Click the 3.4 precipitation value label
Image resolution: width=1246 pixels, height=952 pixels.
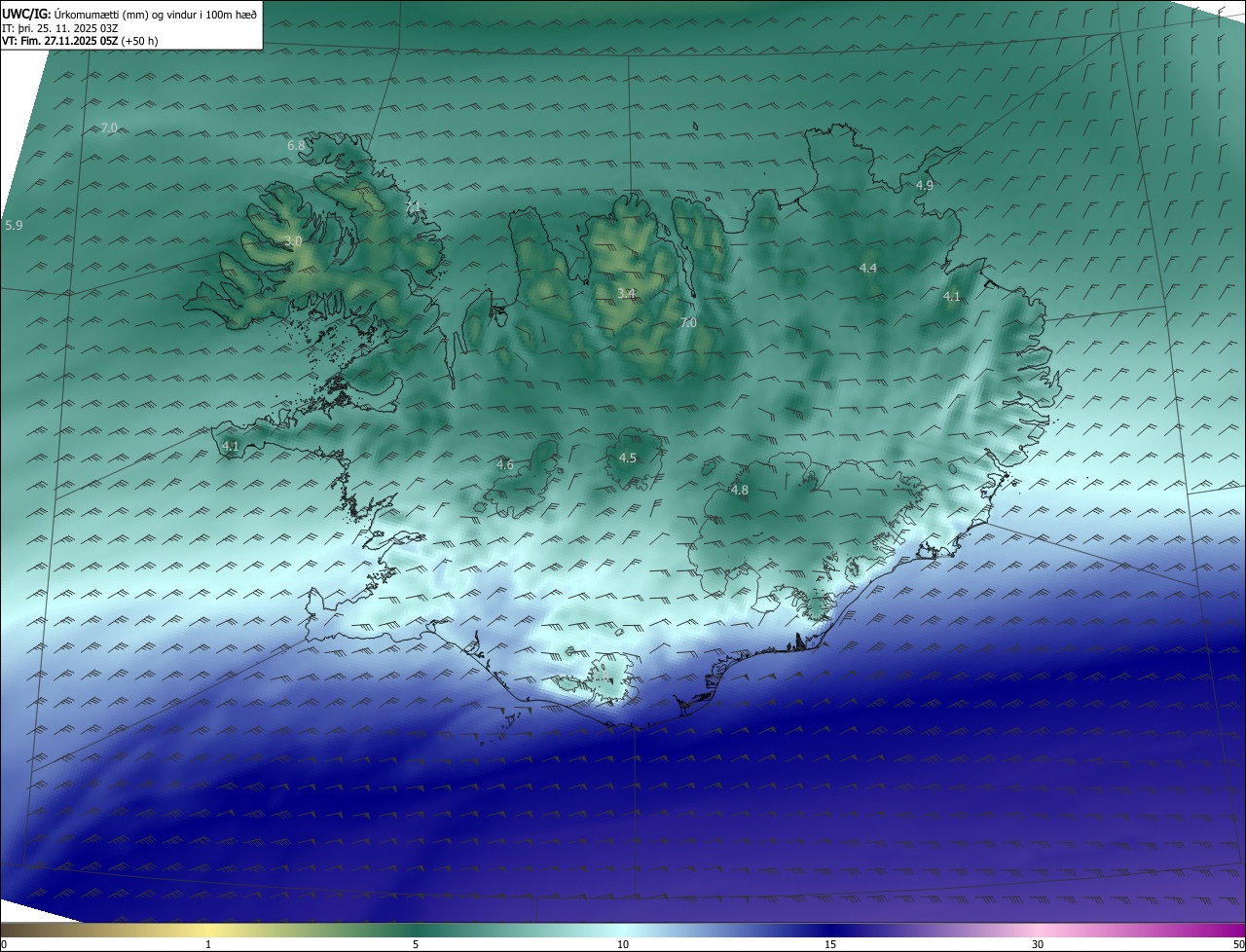click(x=627, y=293)
